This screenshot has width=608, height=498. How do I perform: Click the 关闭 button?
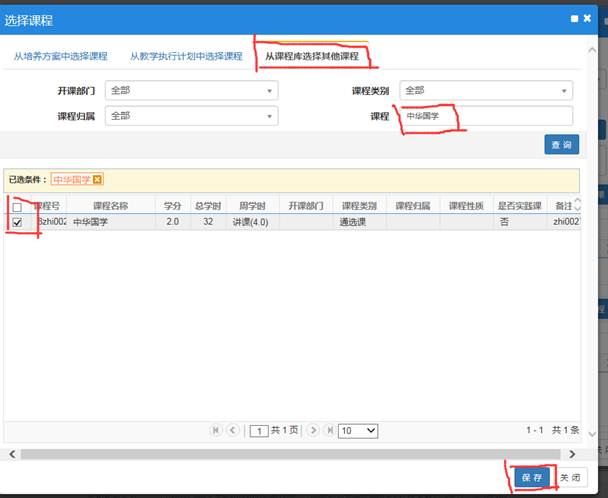pos(568,478)
